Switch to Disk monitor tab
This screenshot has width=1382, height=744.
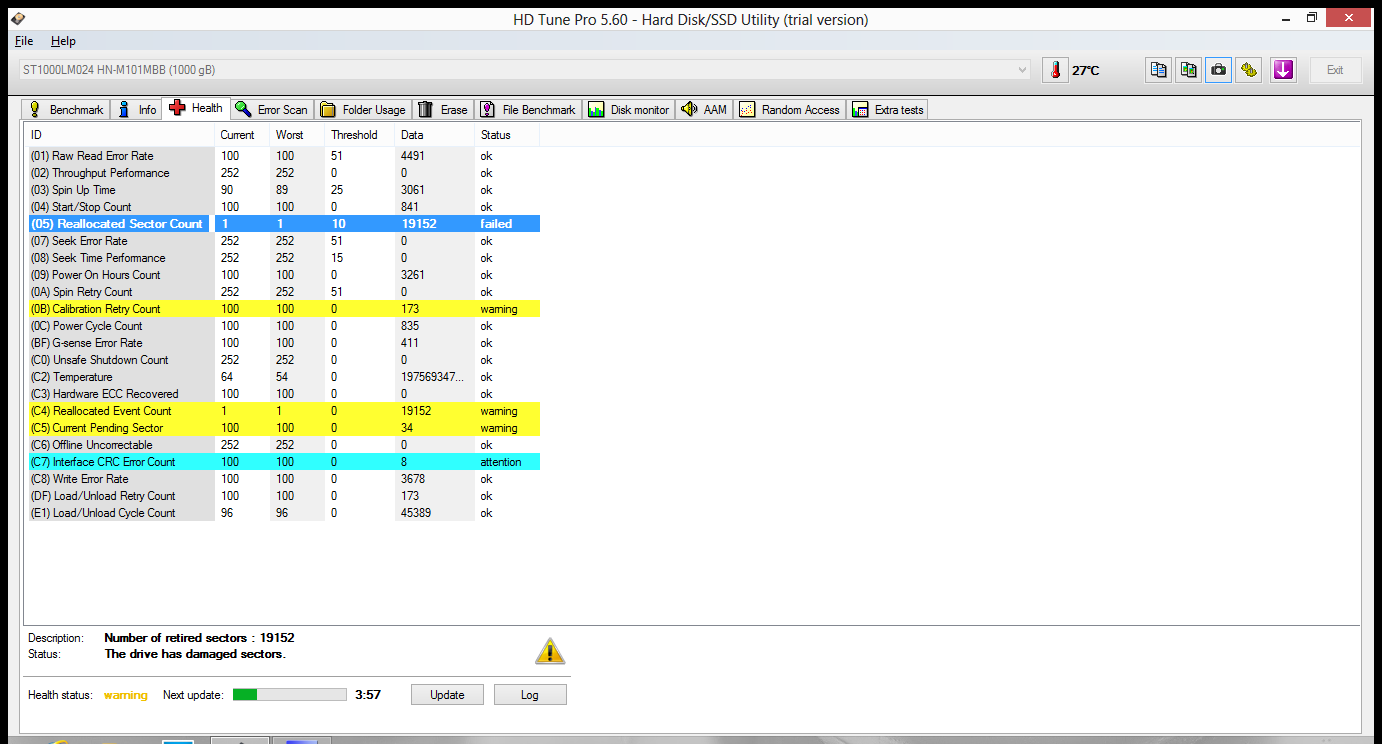click(629, 109)
